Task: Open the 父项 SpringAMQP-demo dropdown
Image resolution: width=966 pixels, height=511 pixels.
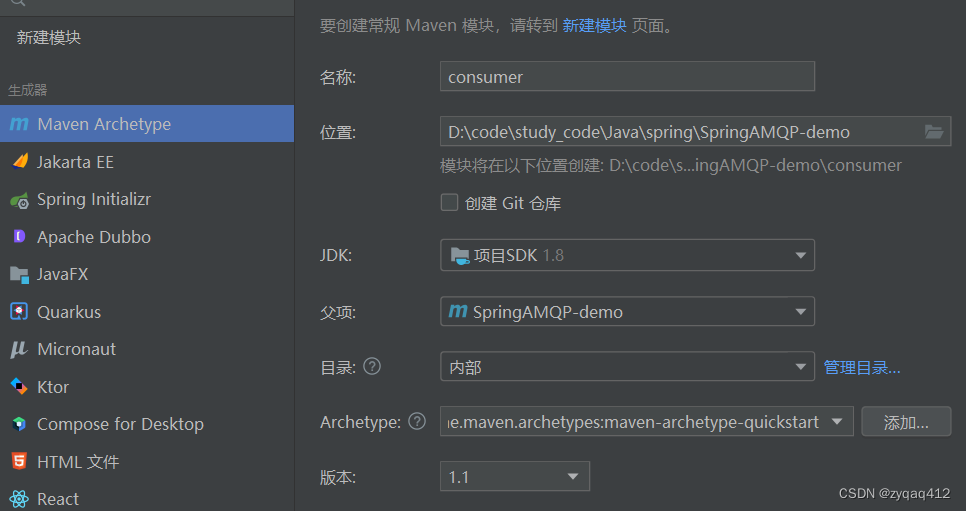Action: [627, 311]
